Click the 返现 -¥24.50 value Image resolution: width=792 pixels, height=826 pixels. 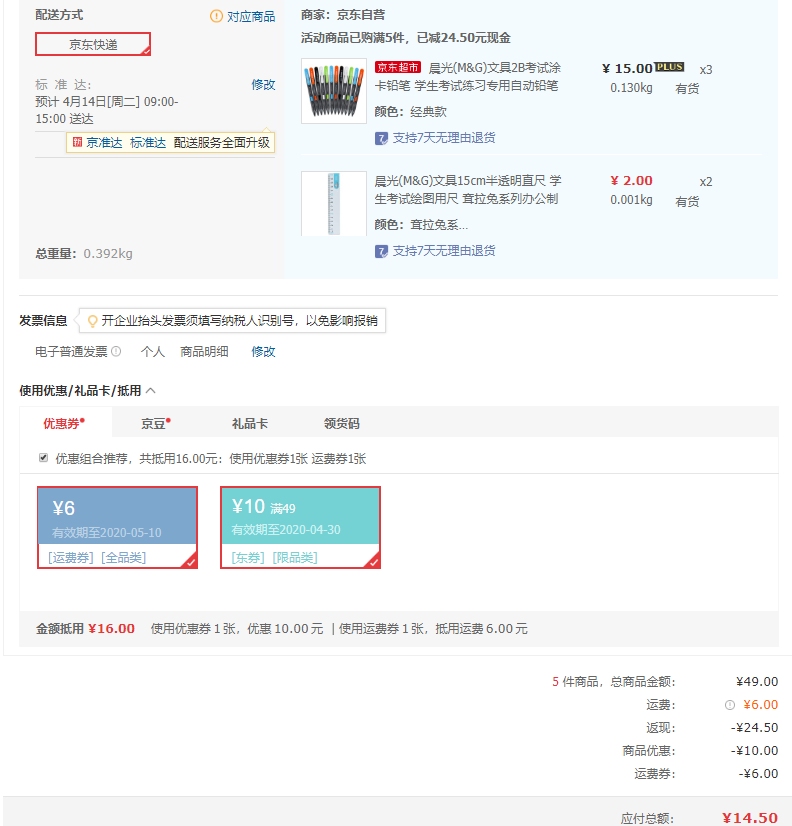tap(754, 727)
